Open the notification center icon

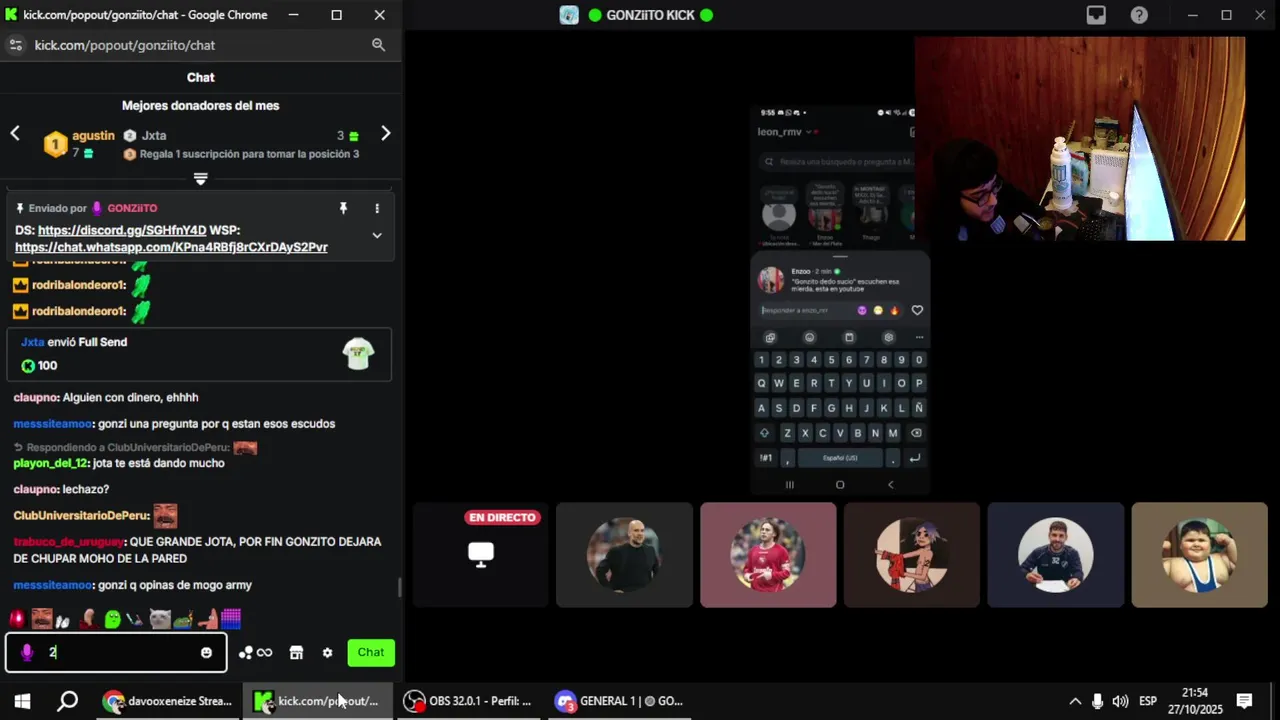point(1244,701)
